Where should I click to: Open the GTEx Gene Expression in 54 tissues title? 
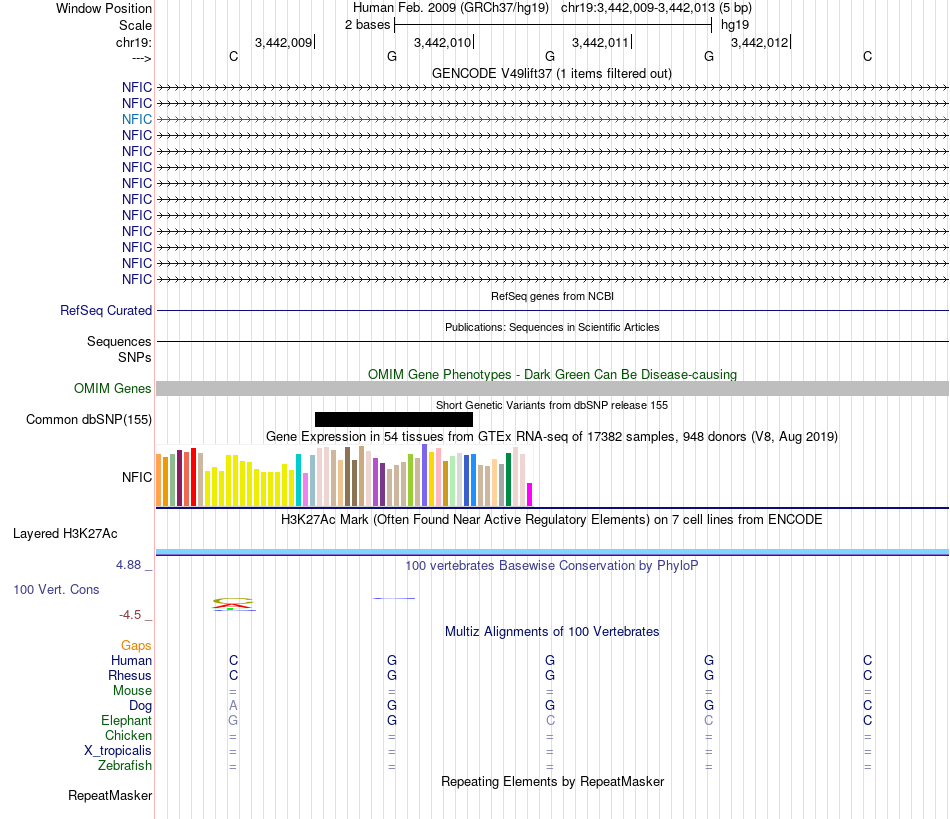pyautogui.click(x=552, y=436)
